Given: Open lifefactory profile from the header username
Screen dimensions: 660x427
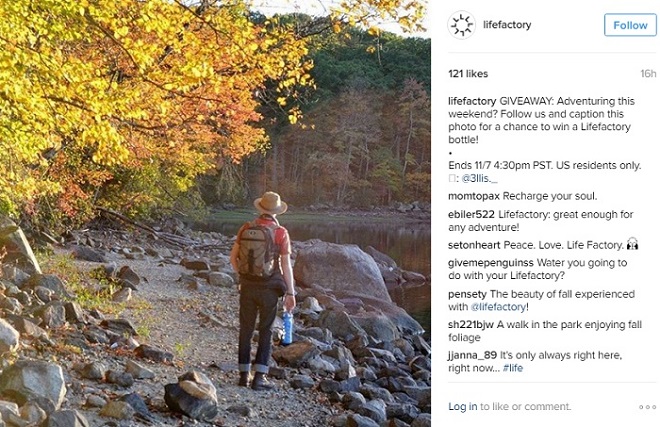Looking at the screenshot, I should [505, 25].
